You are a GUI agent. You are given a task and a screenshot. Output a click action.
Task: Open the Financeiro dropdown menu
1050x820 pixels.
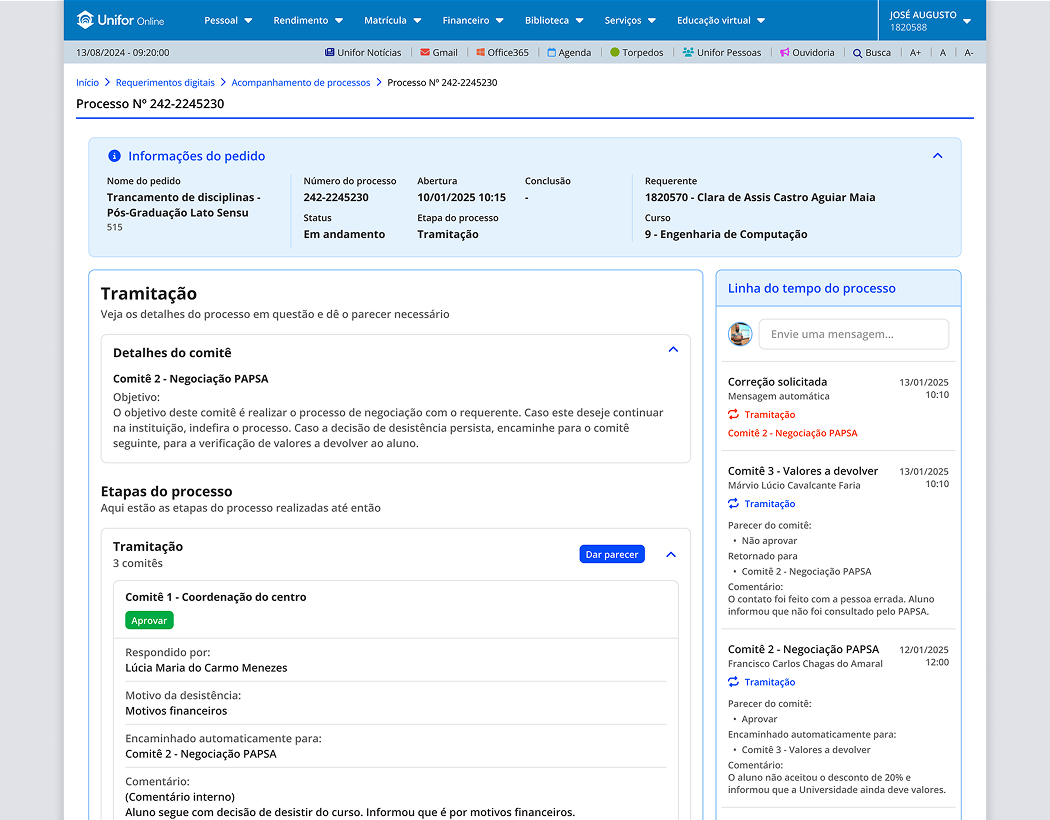pos(473,20)
